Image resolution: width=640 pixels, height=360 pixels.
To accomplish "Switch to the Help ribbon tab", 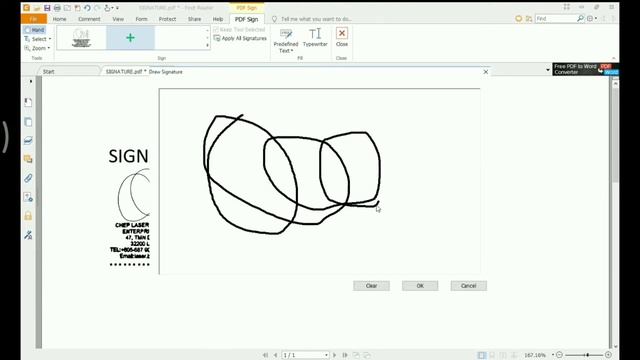I will pyautogui.click(x=218, y=19).
